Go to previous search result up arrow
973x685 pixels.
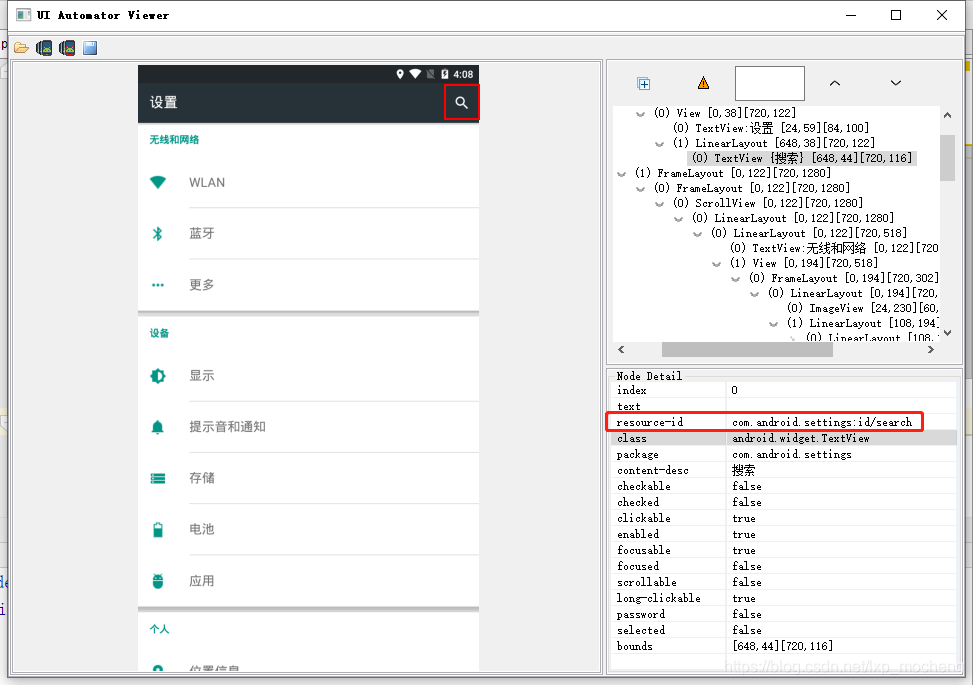[835, 83]
